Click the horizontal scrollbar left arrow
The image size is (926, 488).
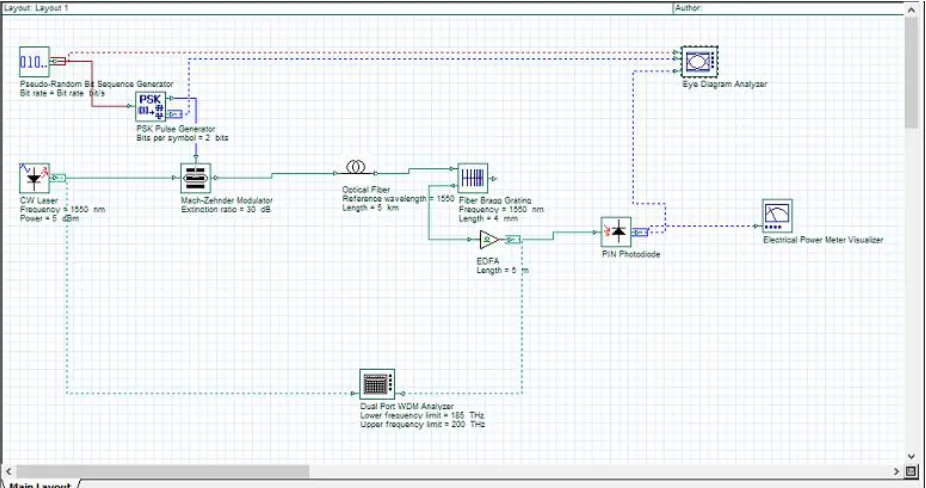8,471
